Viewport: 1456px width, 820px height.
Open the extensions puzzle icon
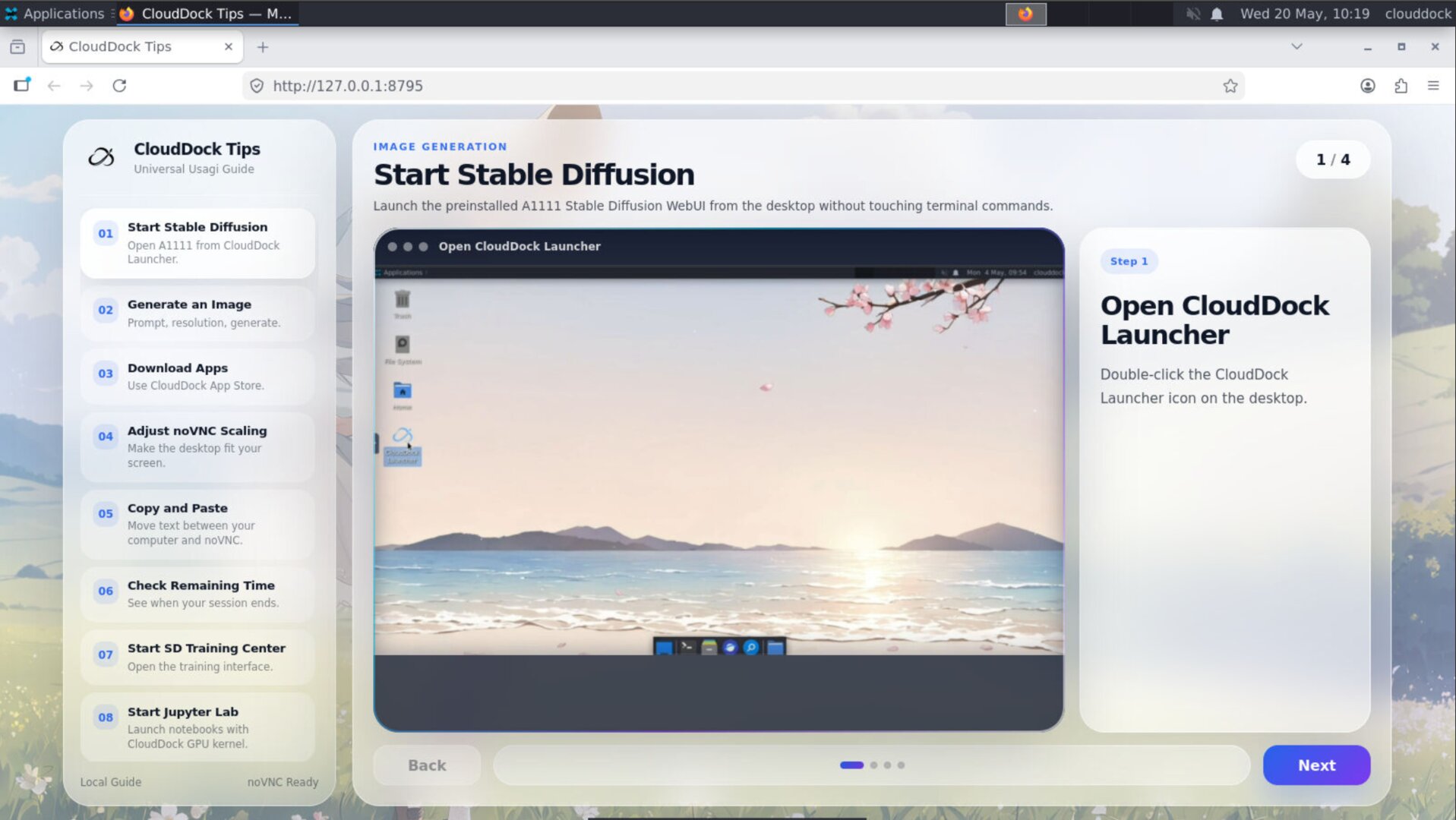click(x=1401, y=86)
